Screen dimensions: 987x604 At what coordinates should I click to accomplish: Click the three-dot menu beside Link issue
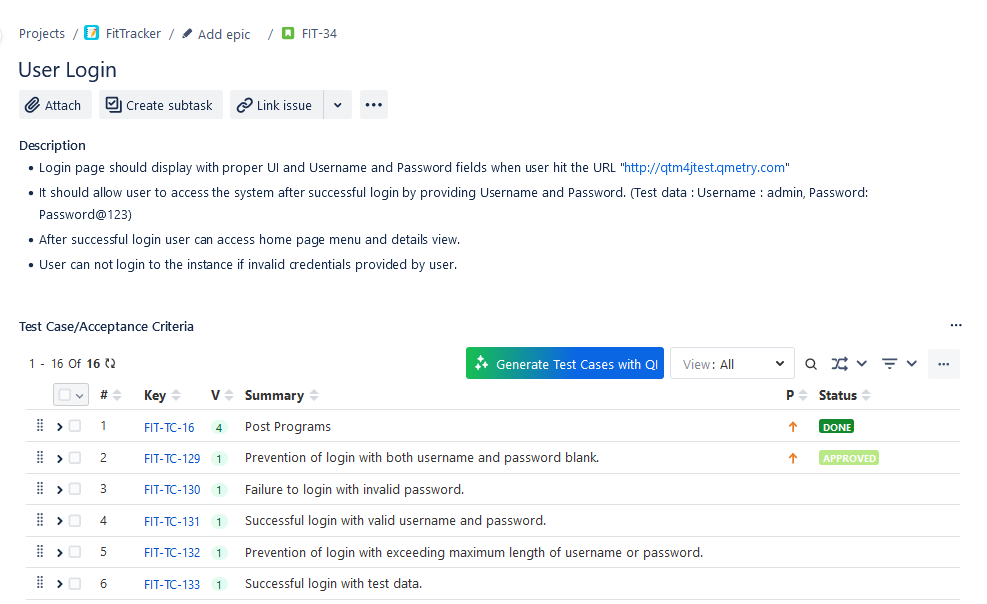(x=373, y=105)
